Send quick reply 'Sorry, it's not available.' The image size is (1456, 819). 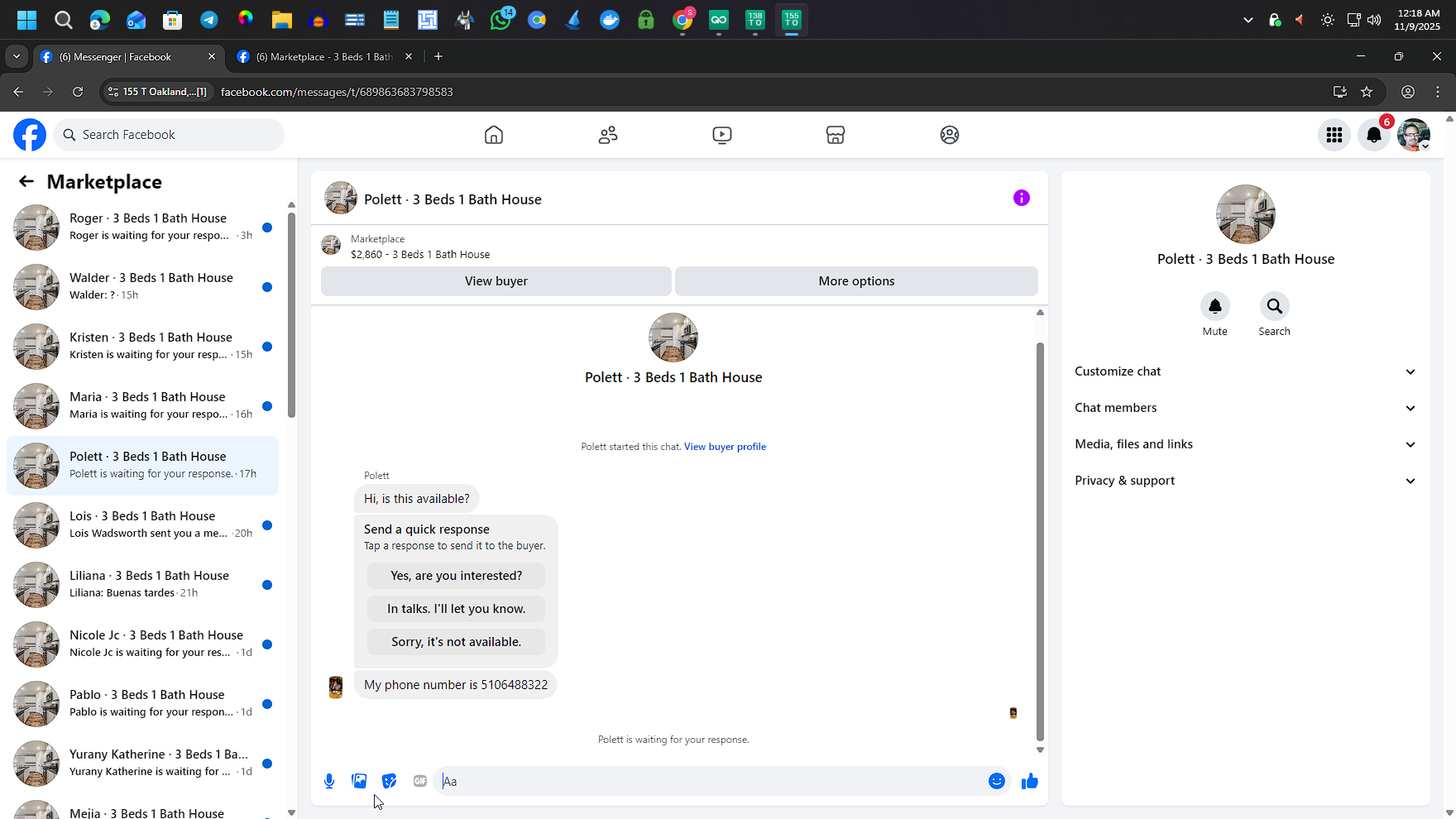click(456, 642)
